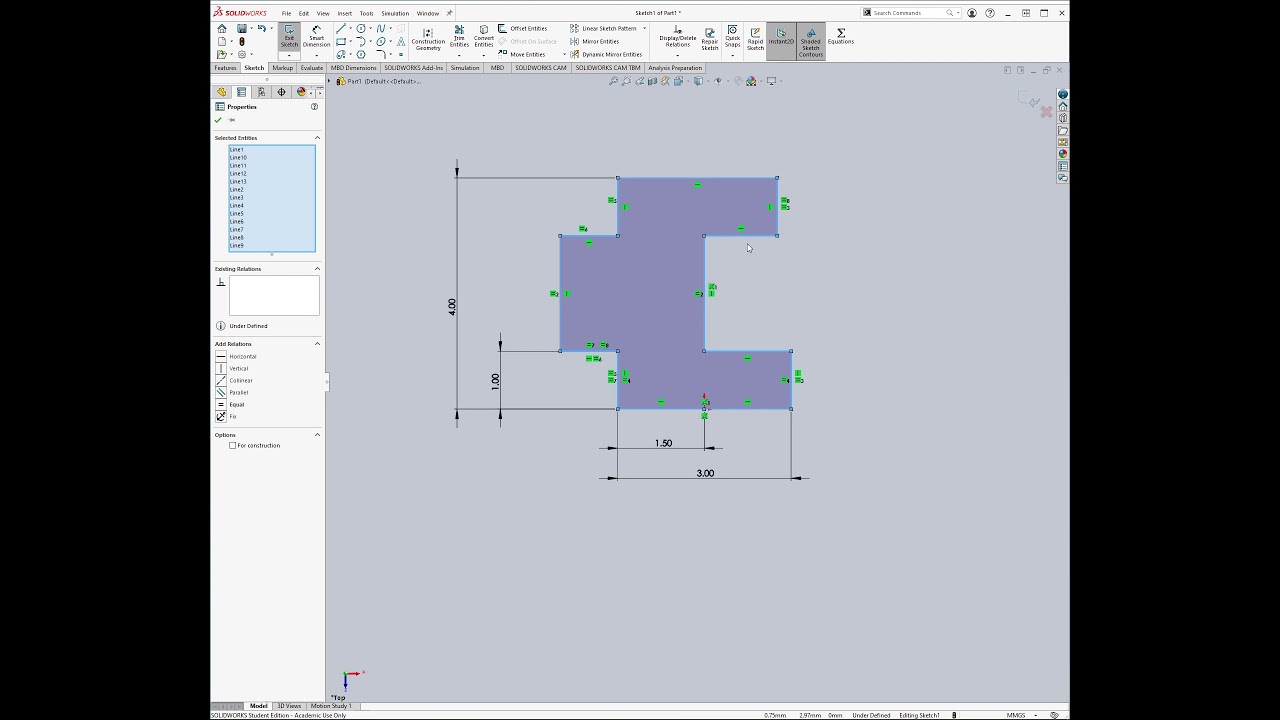Enable the For construction checkbox
Viewport: 1280px width, 720px height.
(233, 446)
